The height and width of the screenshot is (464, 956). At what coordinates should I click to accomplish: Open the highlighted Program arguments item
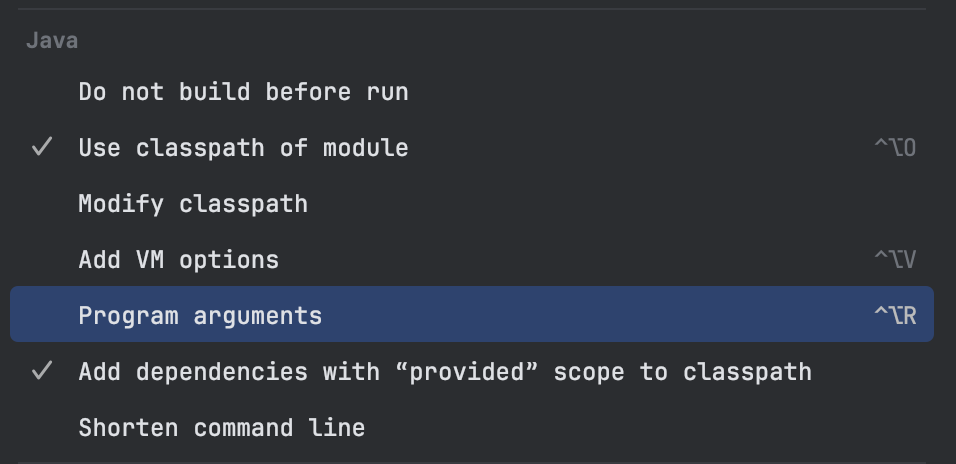tap(200, 316)
